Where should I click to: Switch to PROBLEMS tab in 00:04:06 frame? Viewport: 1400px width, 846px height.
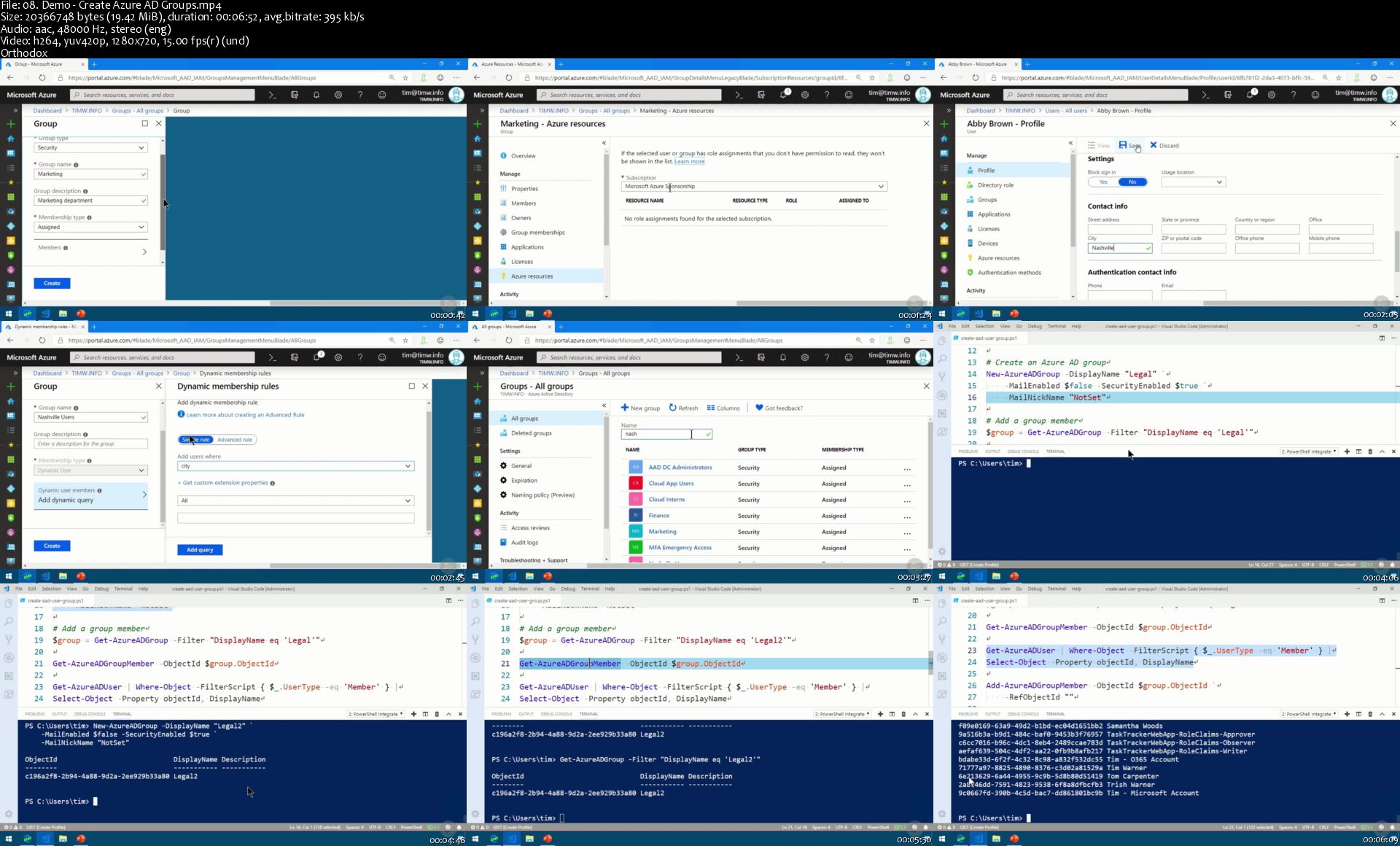(968, 451)
